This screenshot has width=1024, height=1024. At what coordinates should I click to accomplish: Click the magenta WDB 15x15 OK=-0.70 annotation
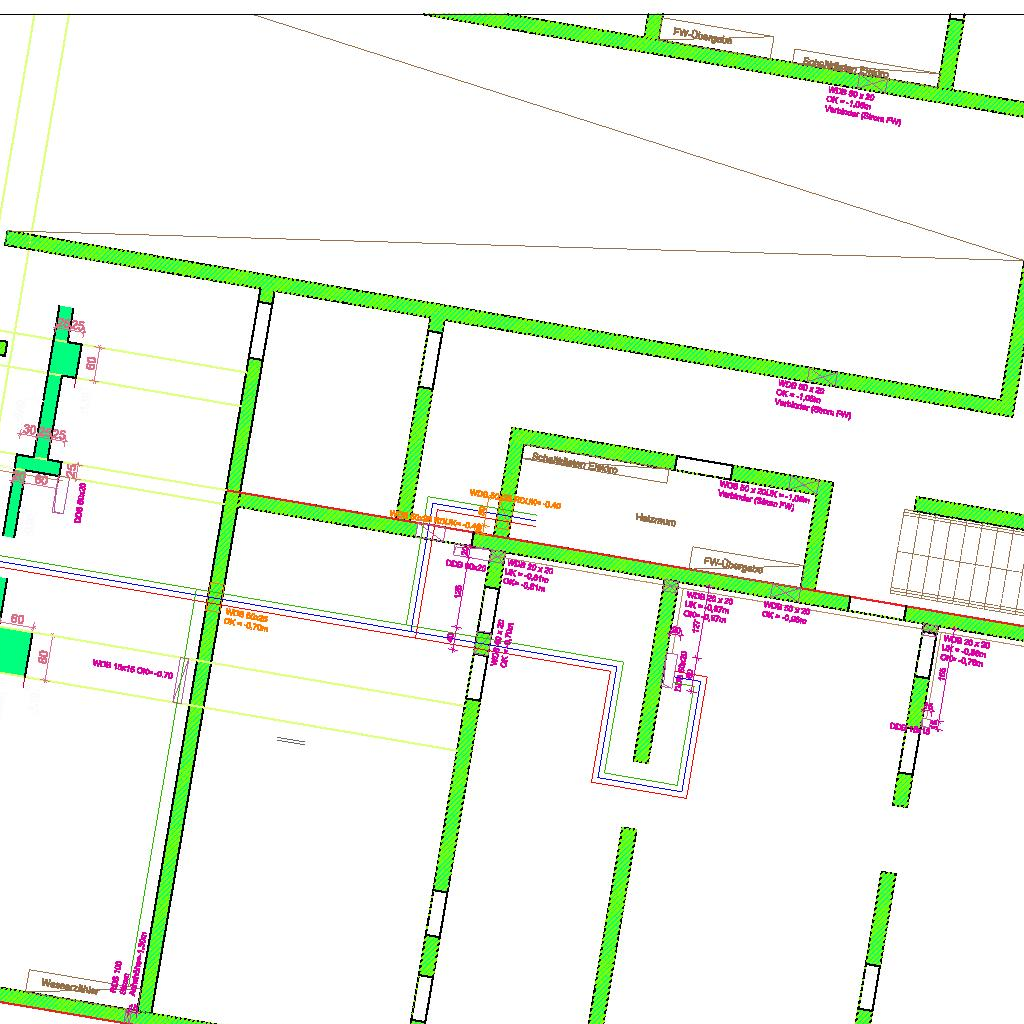pos(132,669)
